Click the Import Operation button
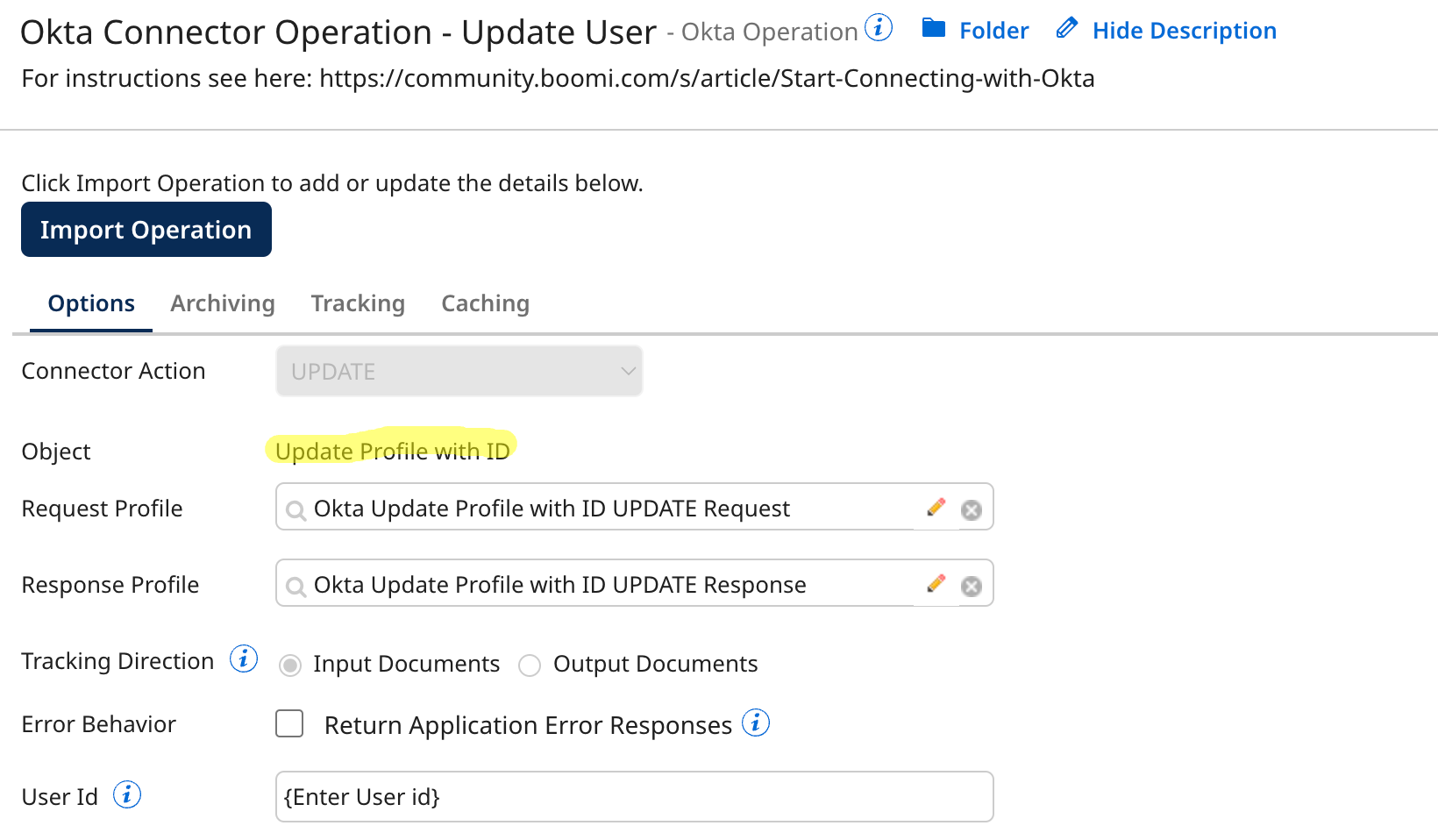Screen dimensions: 1438x840 [x=146, y=229]
